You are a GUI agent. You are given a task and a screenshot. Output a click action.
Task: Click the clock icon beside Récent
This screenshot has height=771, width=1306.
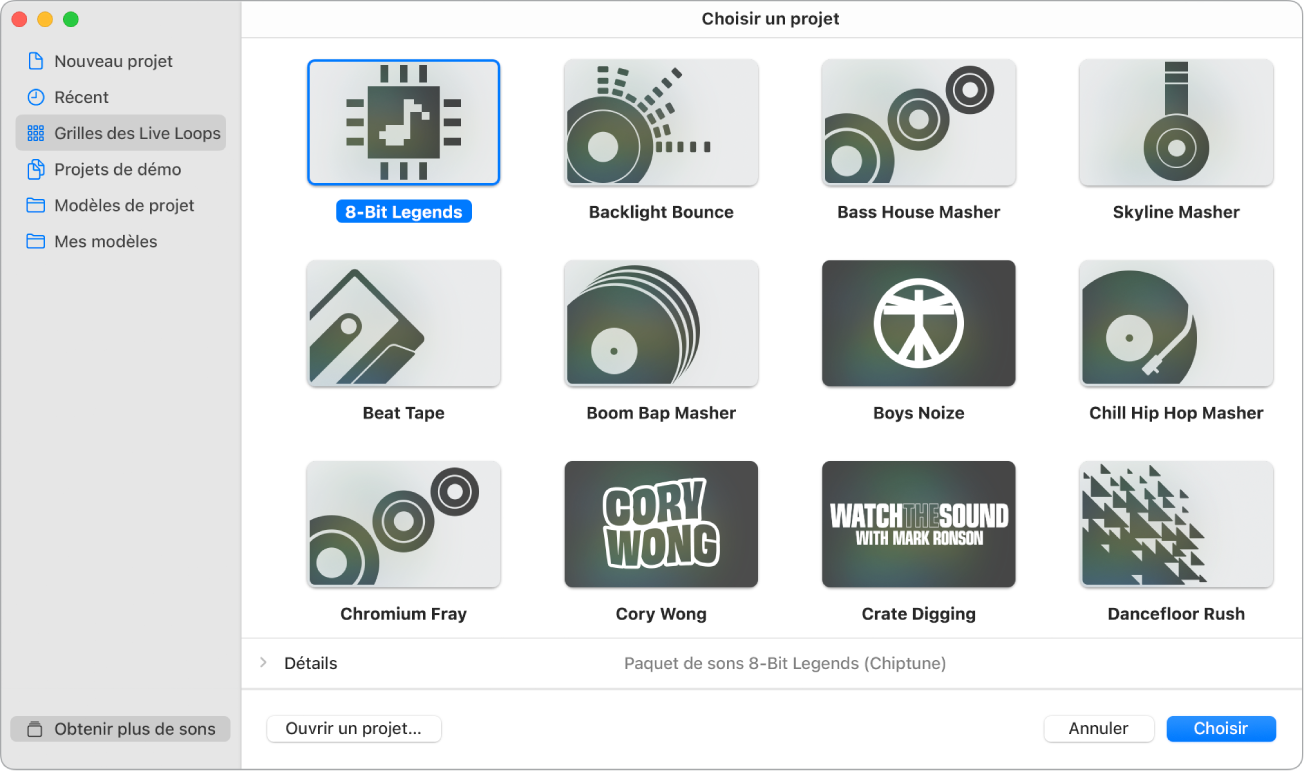point(36,97)
